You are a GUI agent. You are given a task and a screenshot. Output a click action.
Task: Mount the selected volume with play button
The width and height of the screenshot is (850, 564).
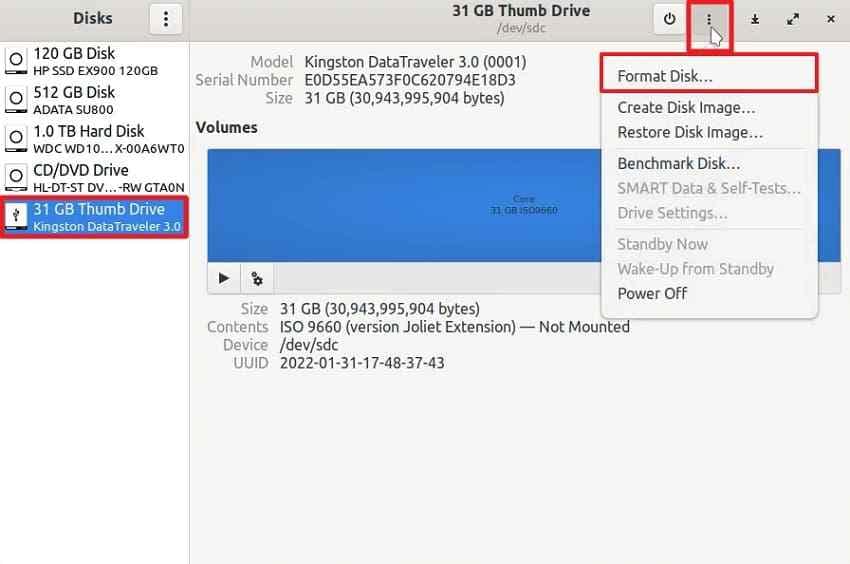tap(223, 278)
